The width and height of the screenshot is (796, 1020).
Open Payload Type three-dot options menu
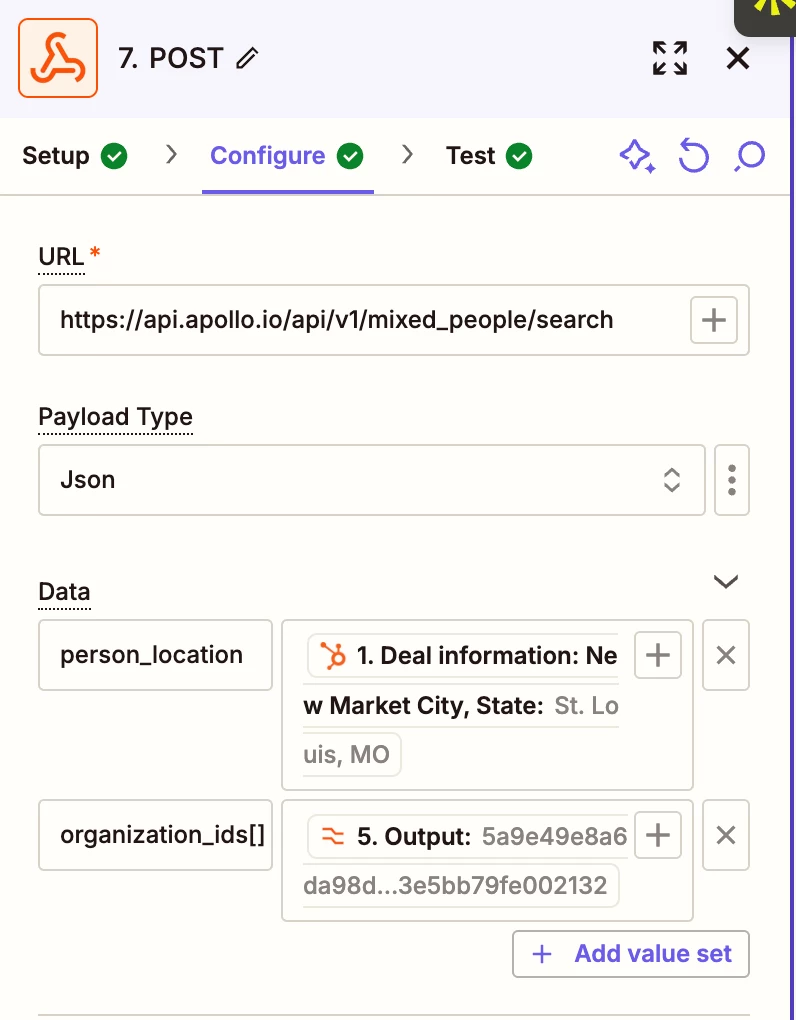733,480
